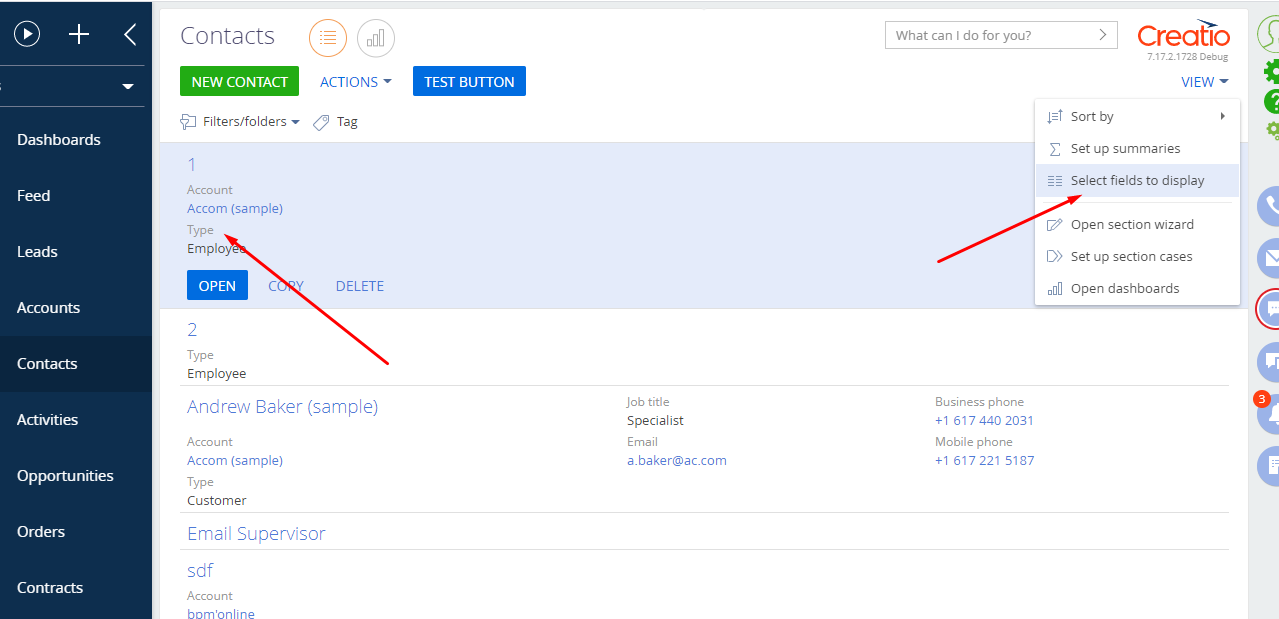1279x619 pixels.
Task: Switch to the analytics chart view icon
Action: (376, 38)
